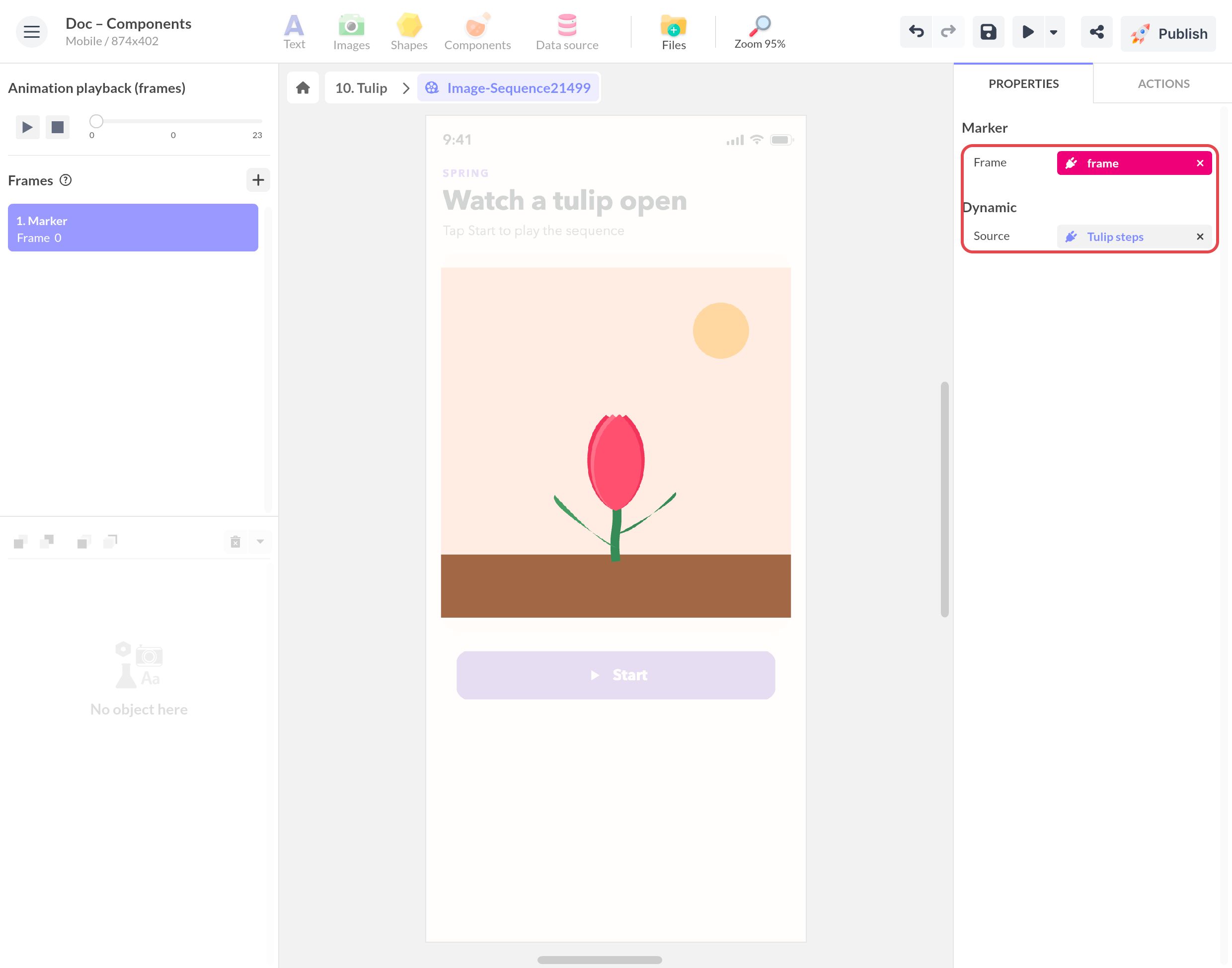Open the hamburger main menu

(x=31, y=32)
